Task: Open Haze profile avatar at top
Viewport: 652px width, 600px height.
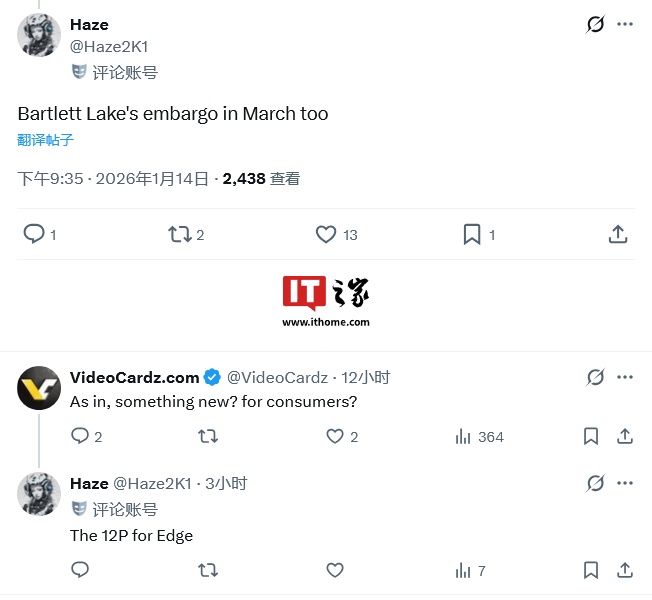Action: click(x=39, y=36)
